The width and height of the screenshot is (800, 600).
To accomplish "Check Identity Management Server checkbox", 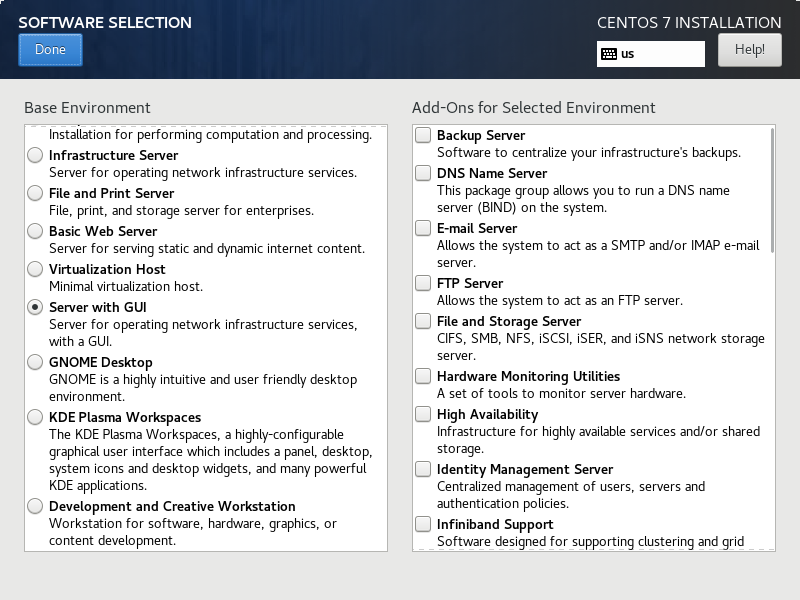I will click(423, 469).
